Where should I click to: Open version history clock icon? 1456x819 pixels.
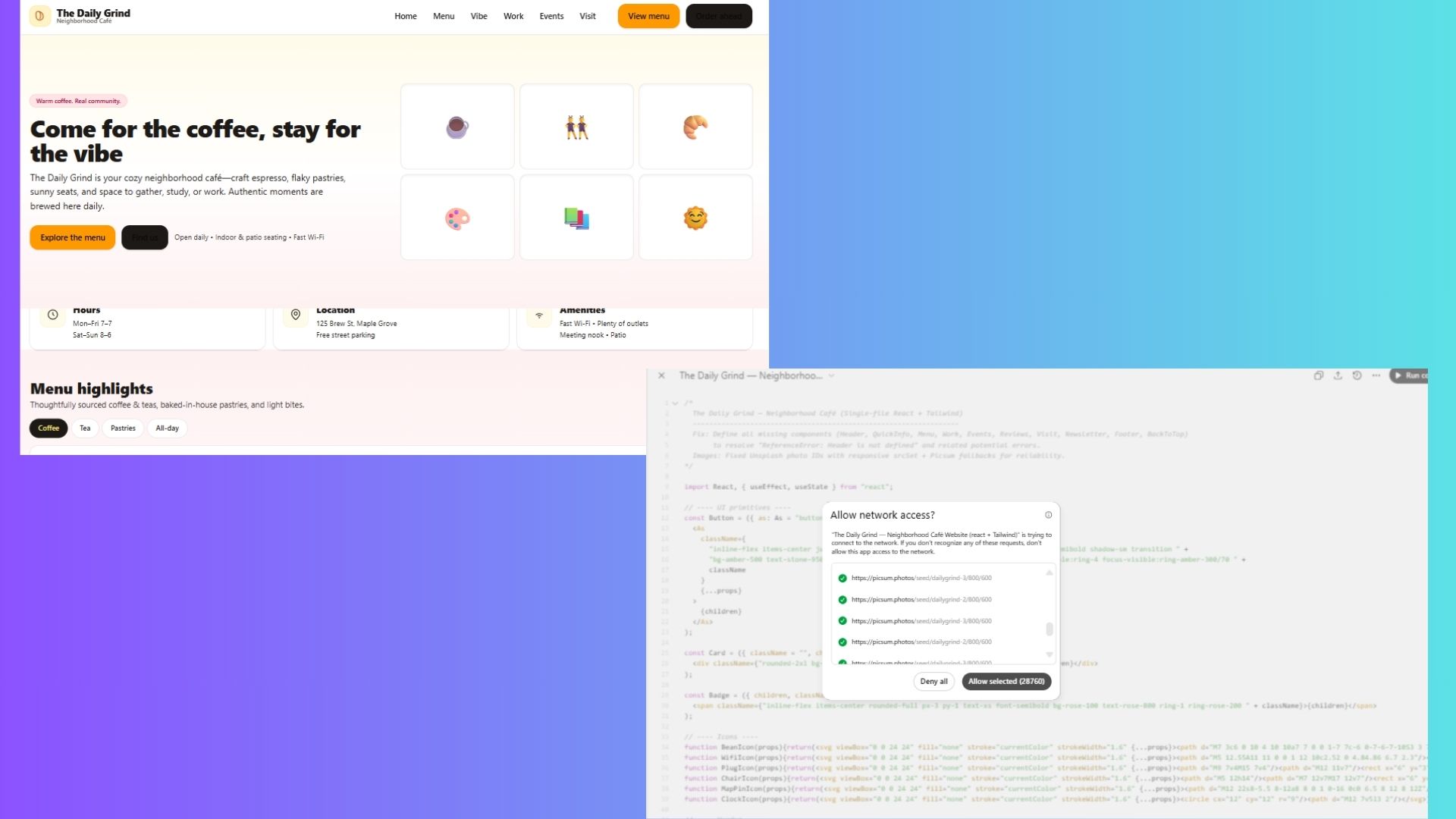point(1357,375)
